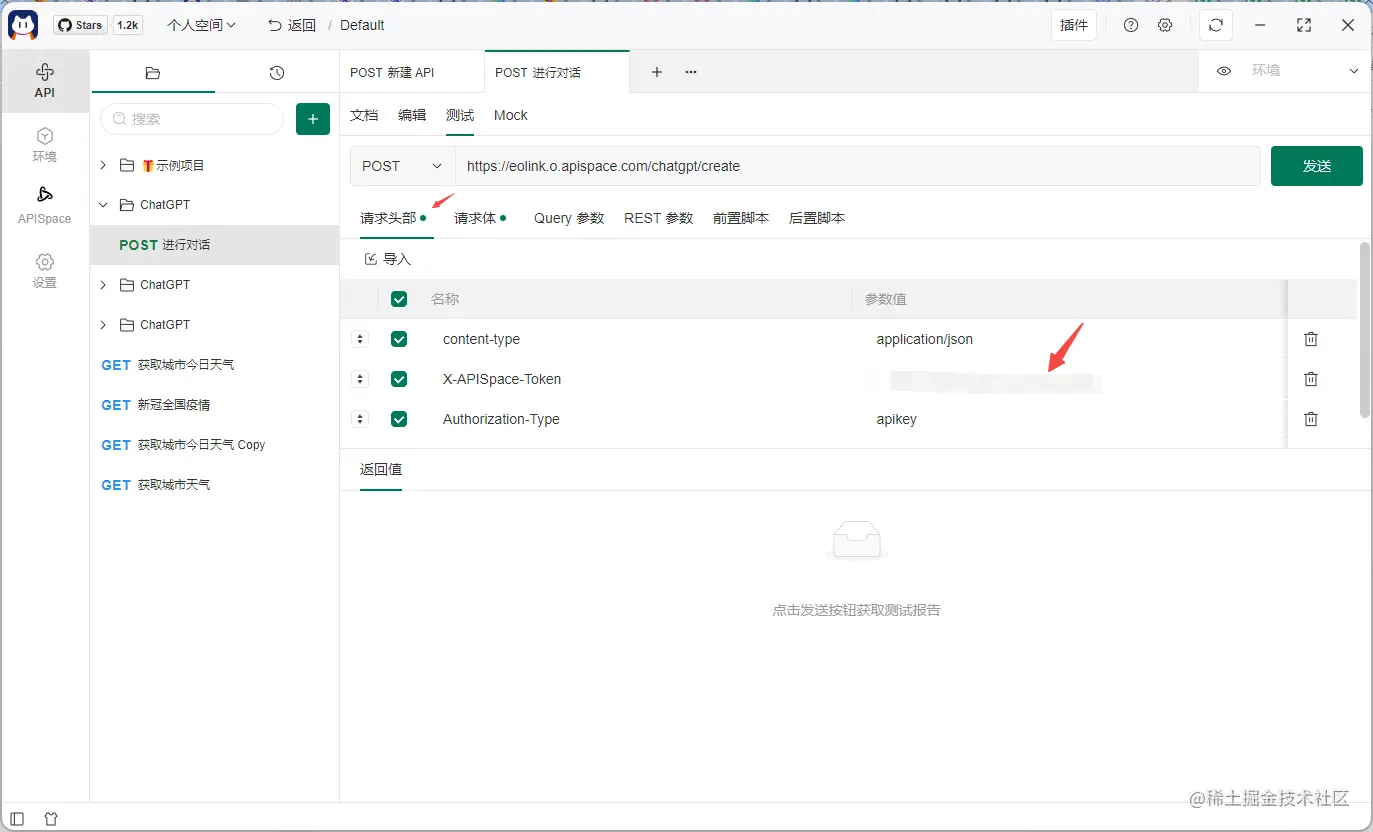Open the settings gear in title bar
Screen dimensions: 1373x832
pos(1165,25)
